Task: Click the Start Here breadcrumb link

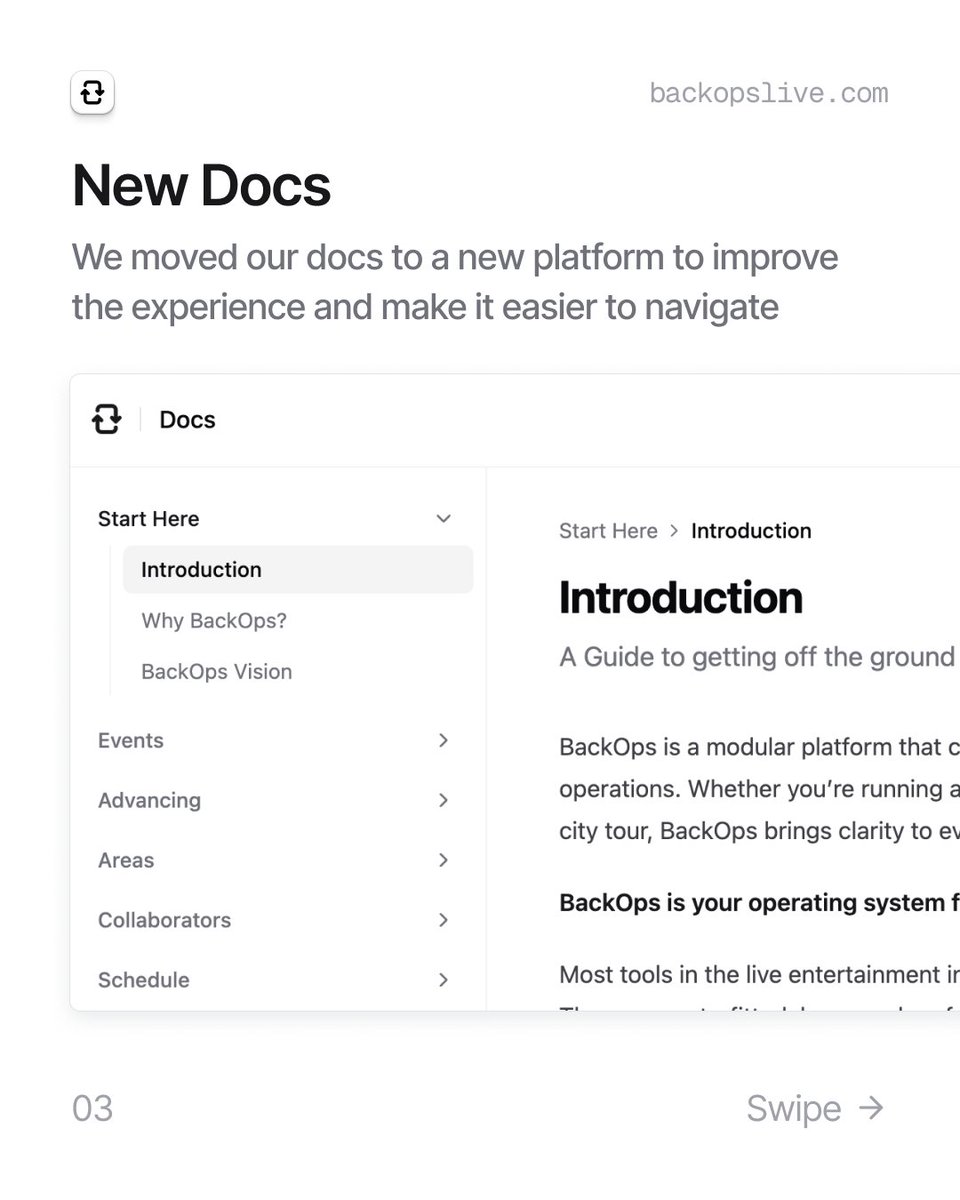Action: pyautogui.click(x=608, y=531)
